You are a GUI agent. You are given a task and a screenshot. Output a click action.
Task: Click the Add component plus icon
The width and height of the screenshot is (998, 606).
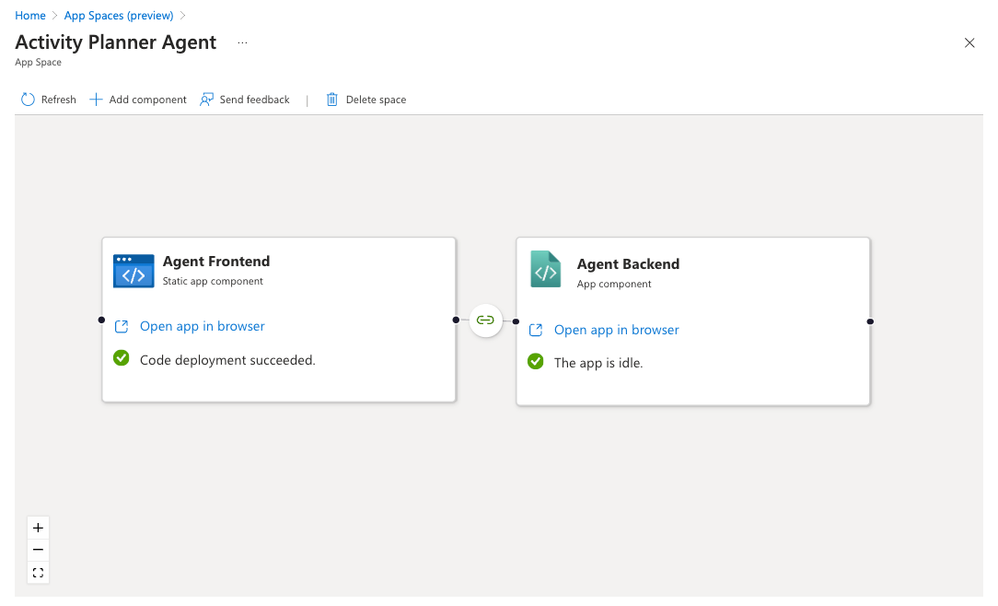[96, 100]
